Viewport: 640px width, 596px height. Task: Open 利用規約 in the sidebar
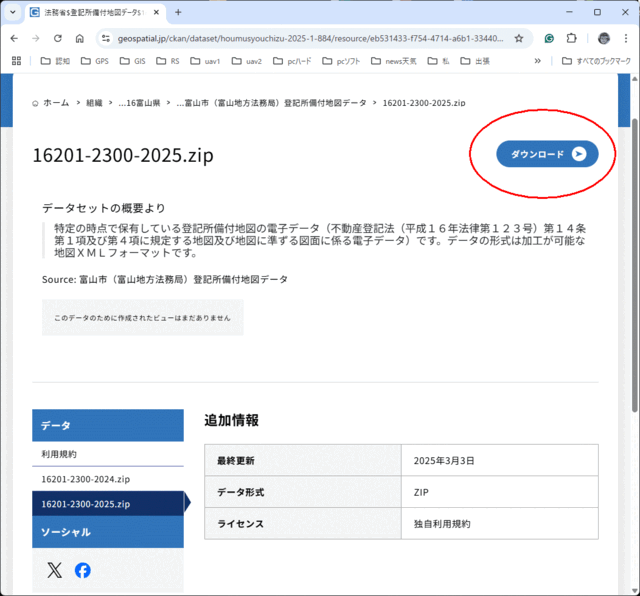tap(59, 454)
